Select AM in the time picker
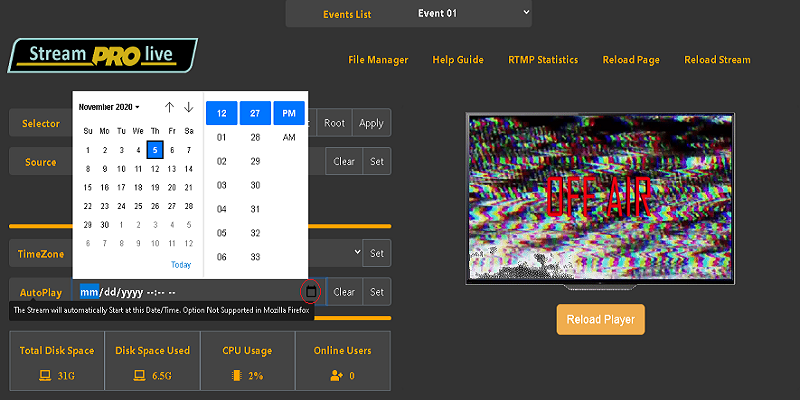This screenshot has height=400, width=800. pos(289,137)
